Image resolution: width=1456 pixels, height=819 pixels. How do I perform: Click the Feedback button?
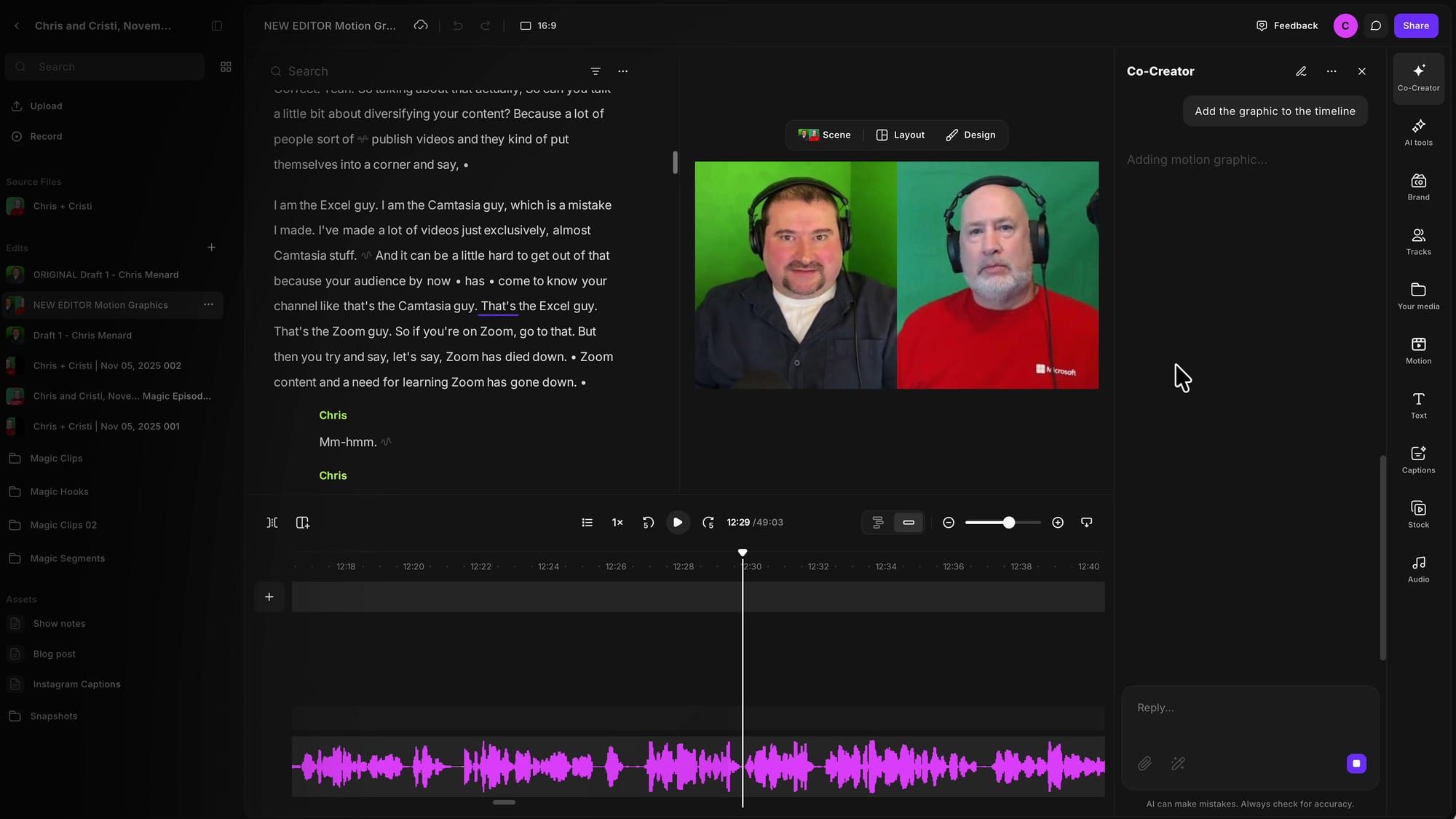(x=1287, y=25)
